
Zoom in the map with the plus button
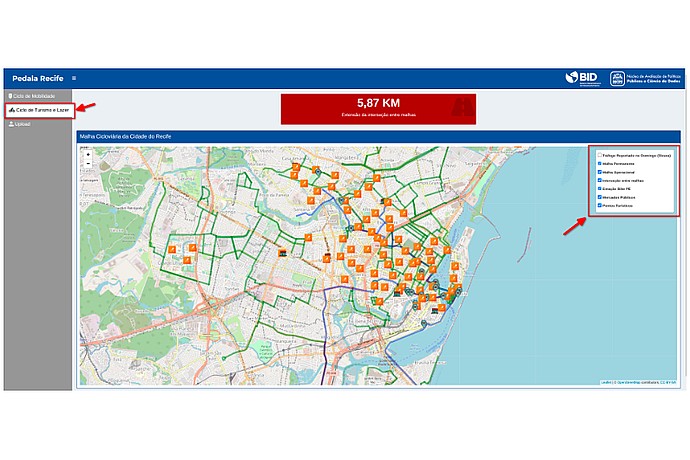pyautogui.click(x=88, y=155)
